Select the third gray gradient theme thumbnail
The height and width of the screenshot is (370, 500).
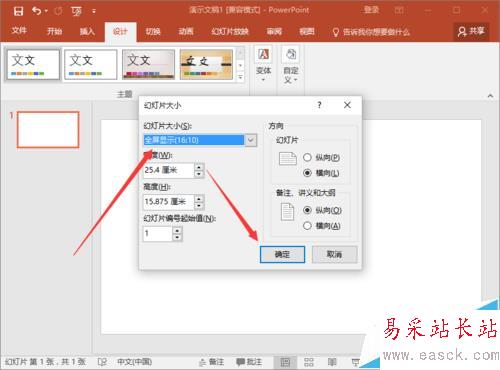[x=148, y=64]
